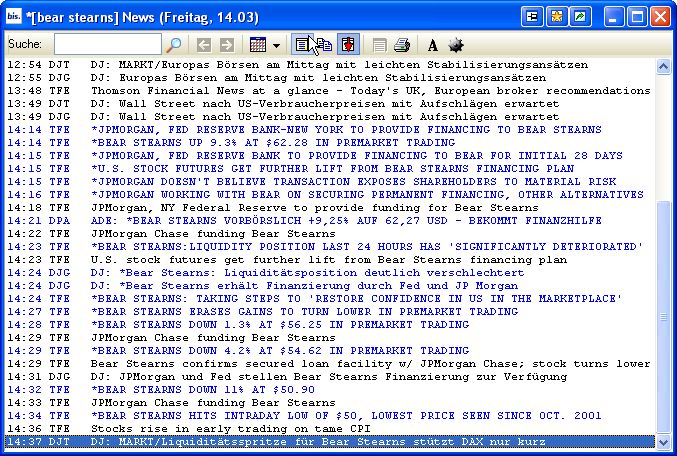Select 'Liquiditätsposition deutlich verschlechtert' headline
This screenshot has height=456, width=677.
(x=330, y=272)
